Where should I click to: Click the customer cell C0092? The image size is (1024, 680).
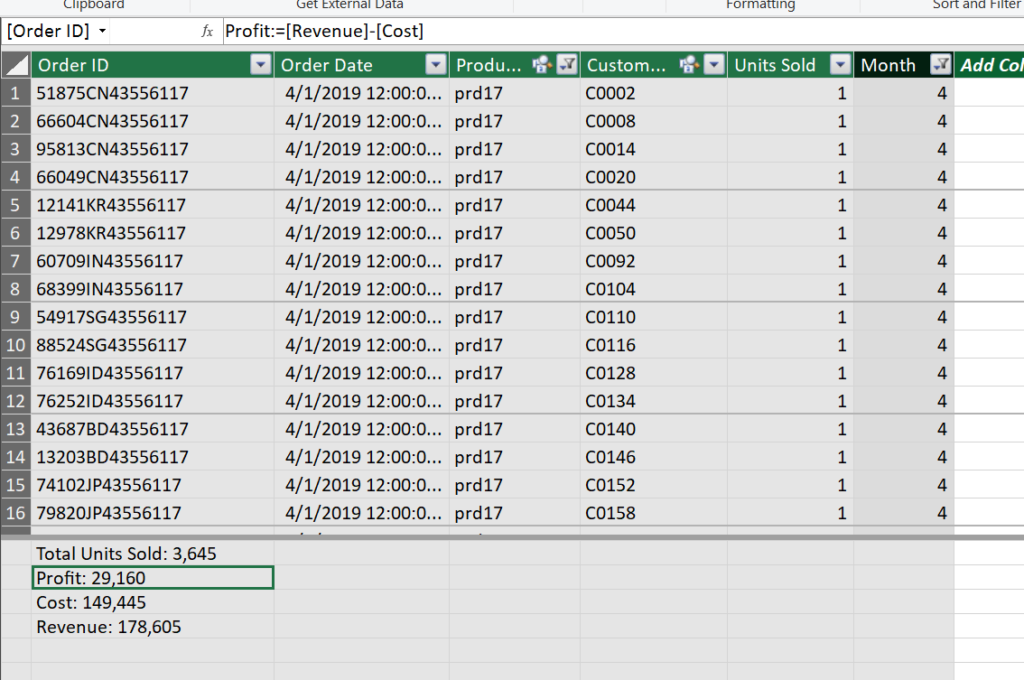[610, 261]
